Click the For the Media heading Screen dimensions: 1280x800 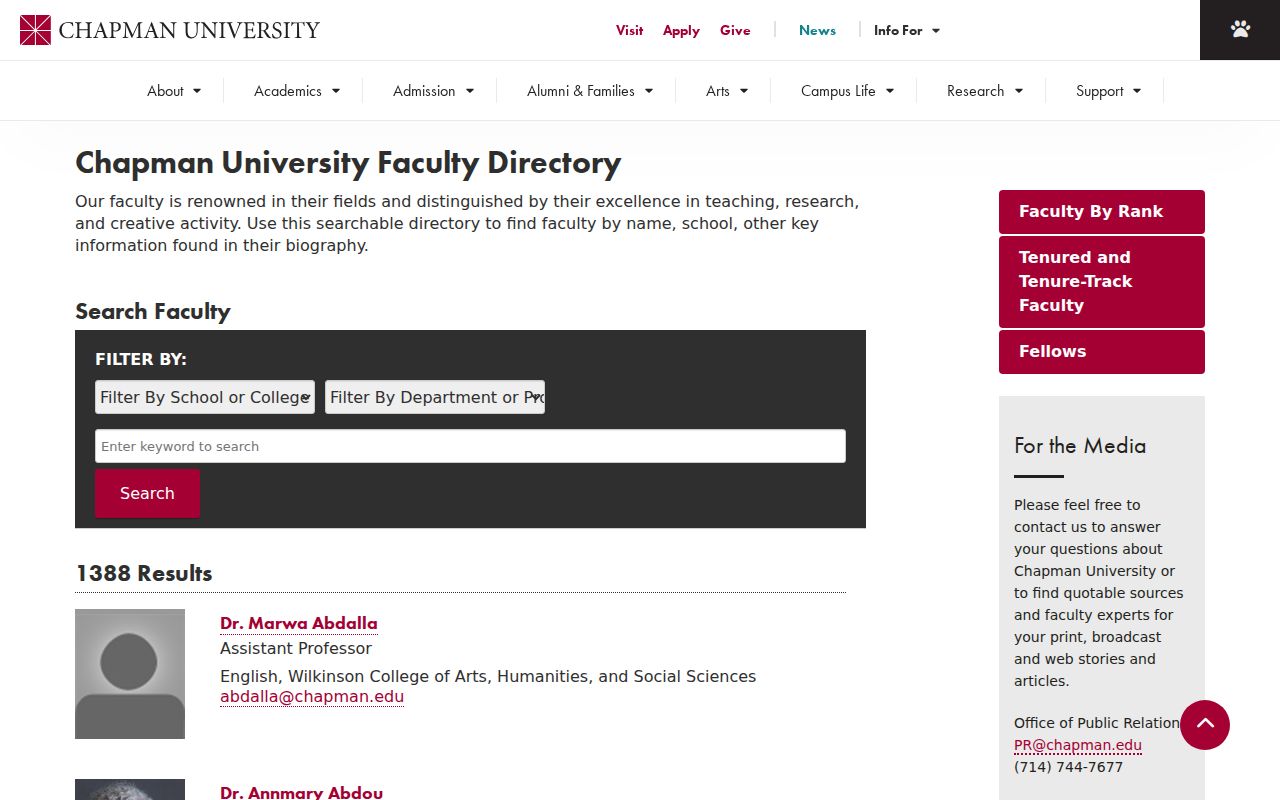[x=1080, y=445]
